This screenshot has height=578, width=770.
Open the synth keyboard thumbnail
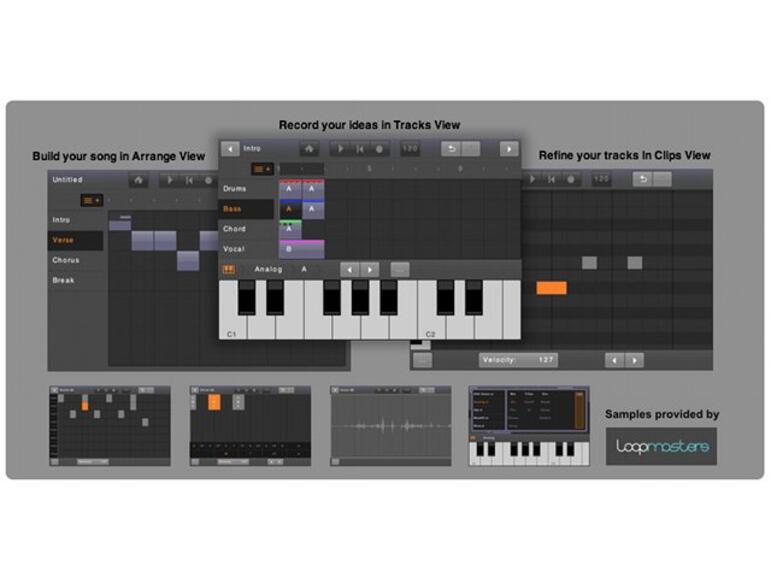[529, 426]
